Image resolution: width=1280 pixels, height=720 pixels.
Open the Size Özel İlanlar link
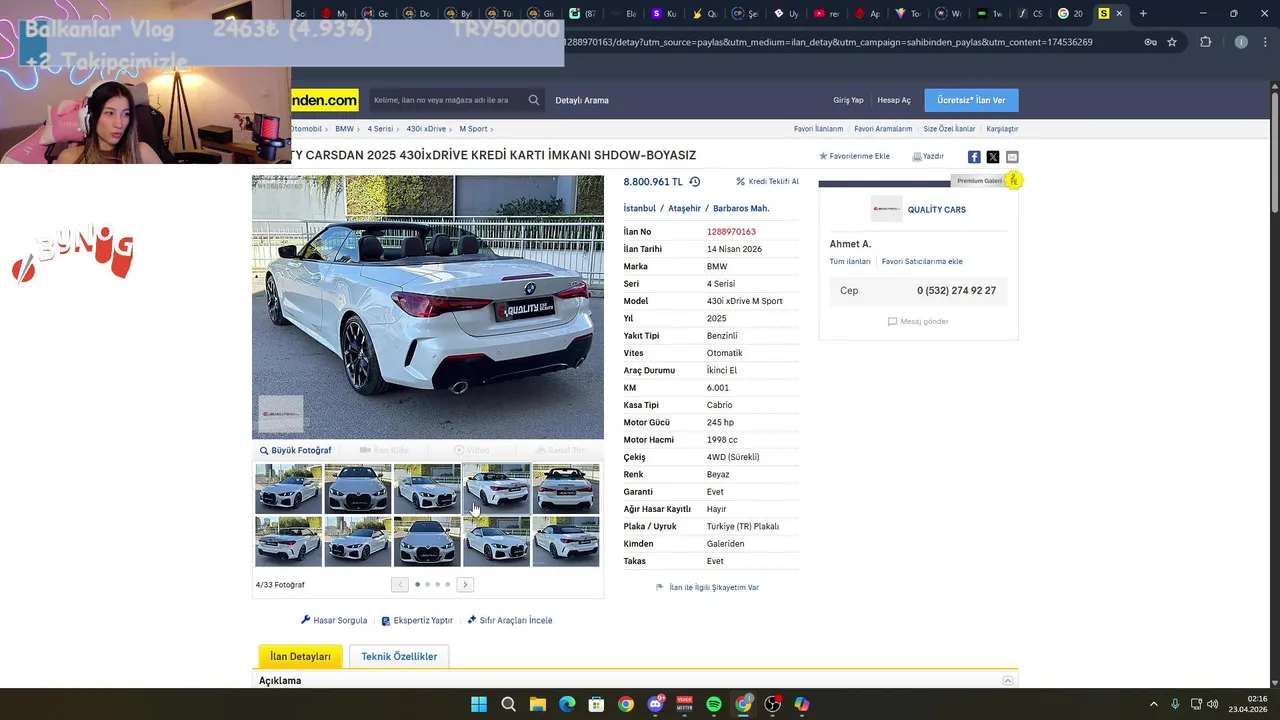pyautogui.click(x=949, y=129)
